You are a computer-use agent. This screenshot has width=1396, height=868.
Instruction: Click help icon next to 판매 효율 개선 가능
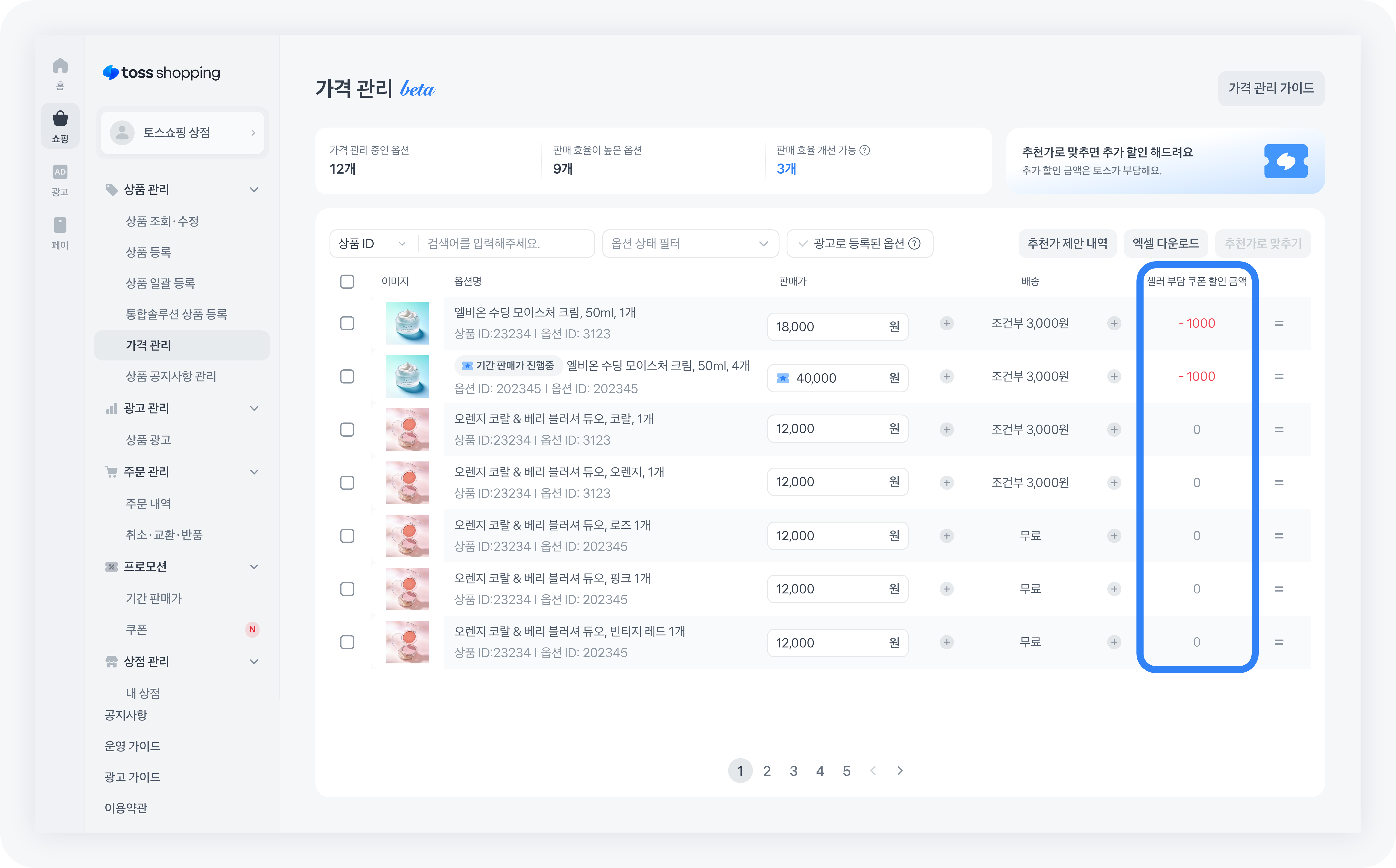click(x=865, y=150)
